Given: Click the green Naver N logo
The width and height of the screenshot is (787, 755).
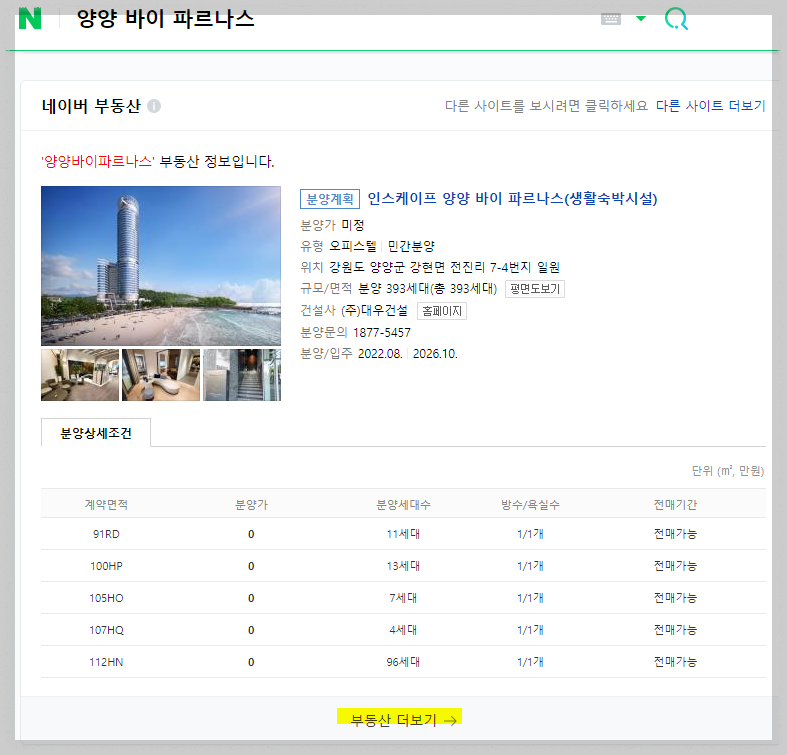Looking at the screenshot, I should [30, 19].
